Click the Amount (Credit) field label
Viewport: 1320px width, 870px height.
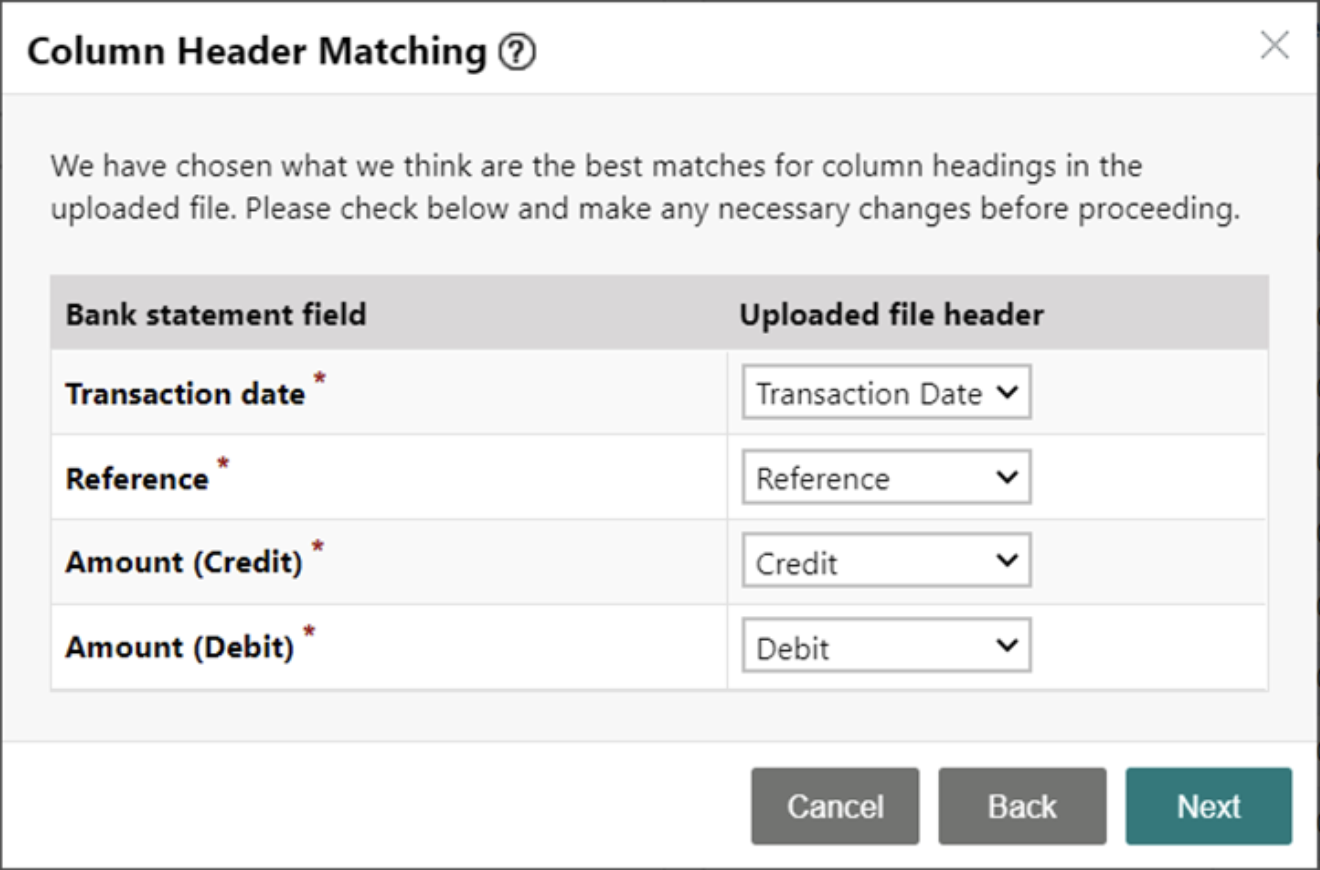tap(184, 563)
